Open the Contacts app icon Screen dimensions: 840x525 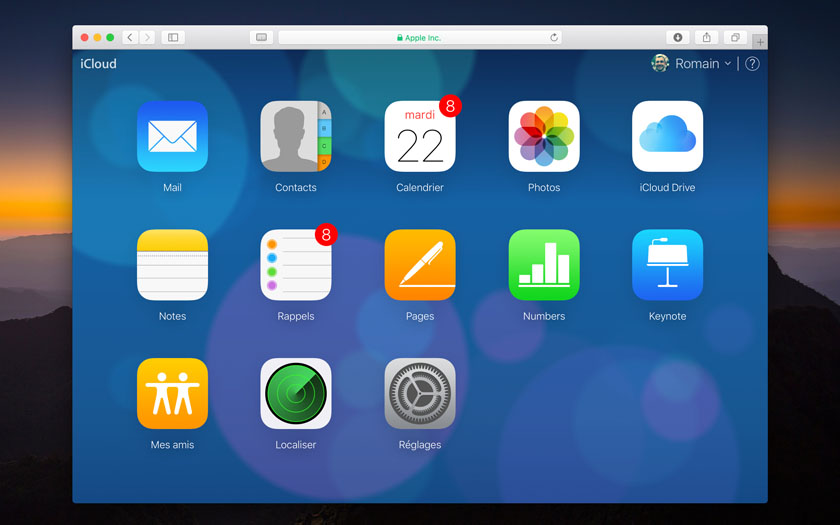point(296,136)
